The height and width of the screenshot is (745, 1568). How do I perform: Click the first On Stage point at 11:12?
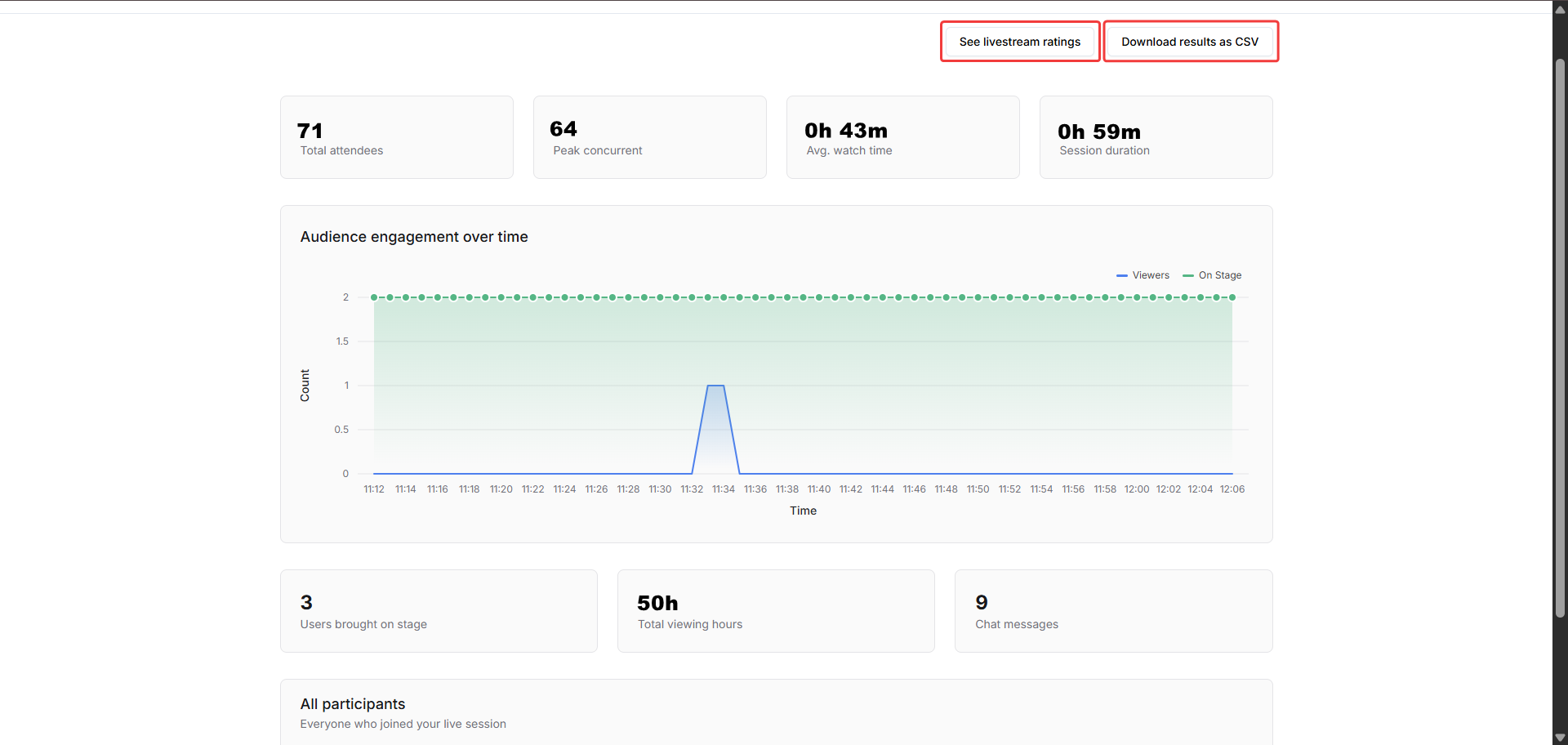[x=374, y=297]
